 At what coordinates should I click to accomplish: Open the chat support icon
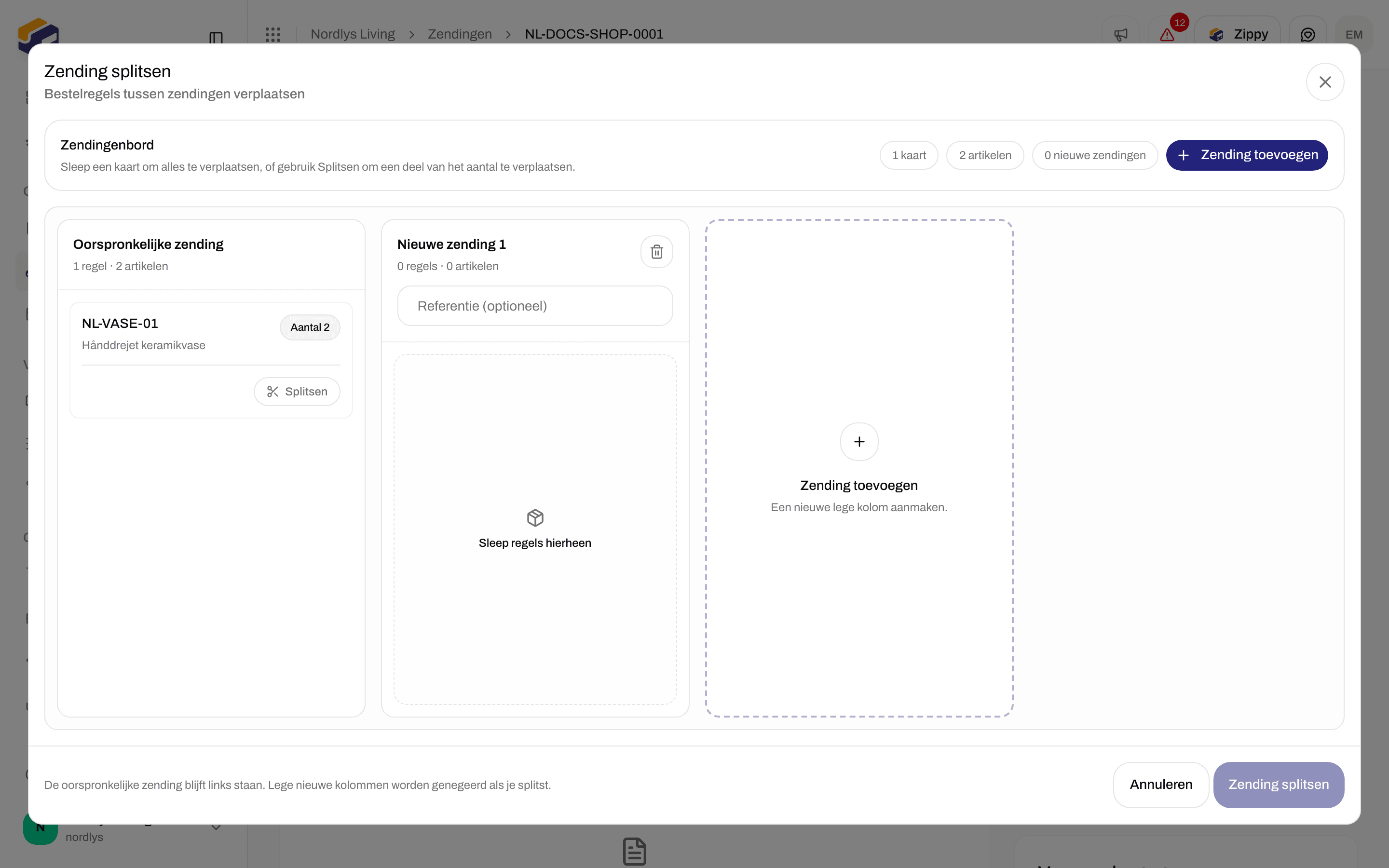tap(1307, 34)
